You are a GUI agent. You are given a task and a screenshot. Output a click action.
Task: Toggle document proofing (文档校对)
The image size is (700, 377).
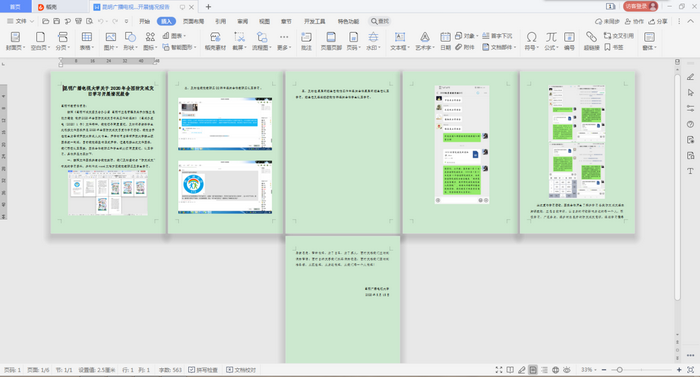click(241, 370)
